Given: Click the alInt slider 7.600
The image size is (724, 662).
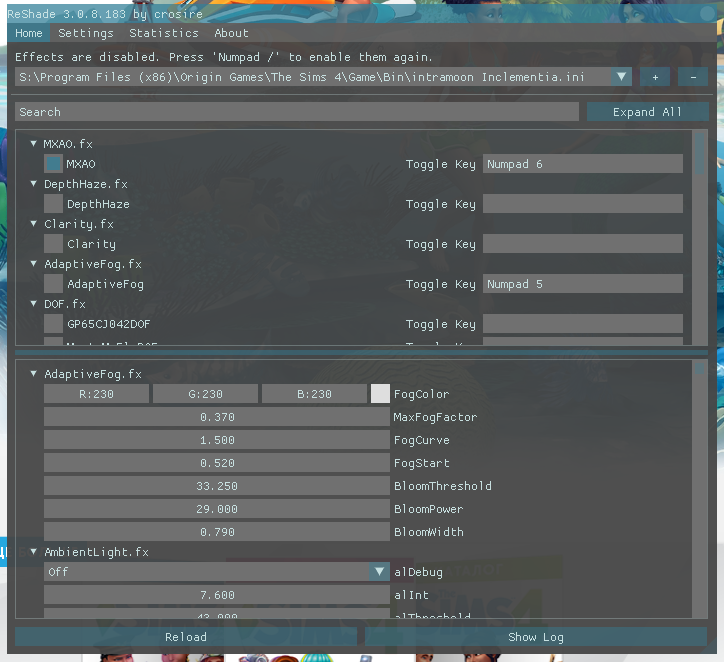Looking at the screenshot, I should [217, 595].
